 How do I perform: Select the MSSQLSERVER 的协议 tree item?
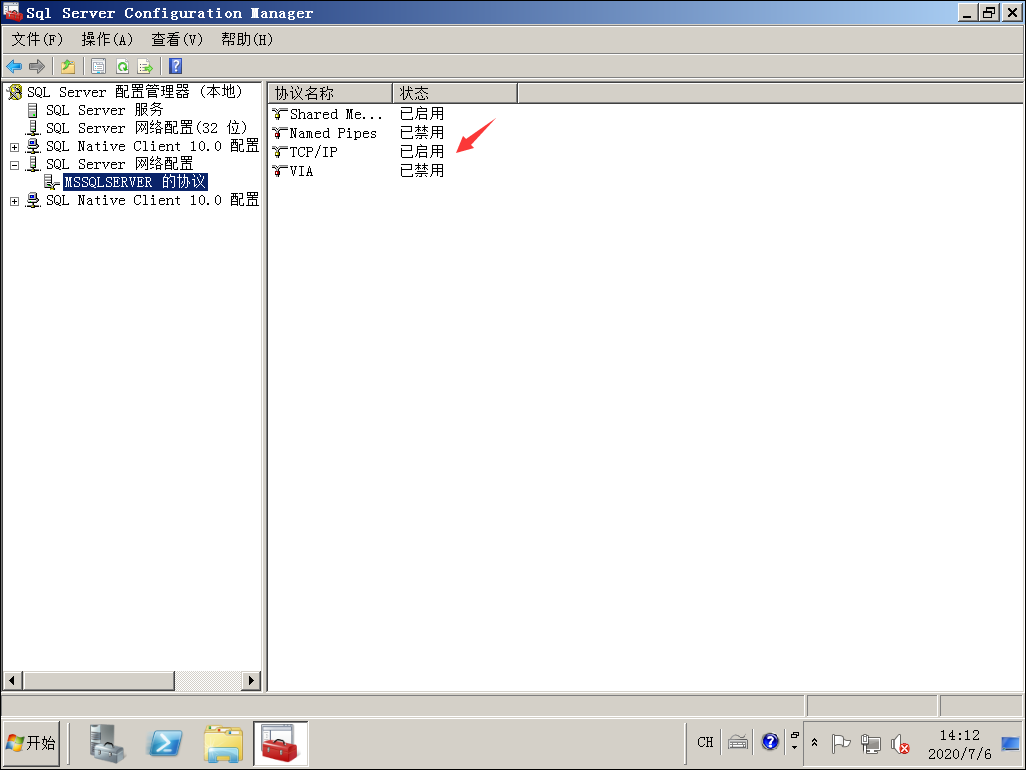point(135,182)
